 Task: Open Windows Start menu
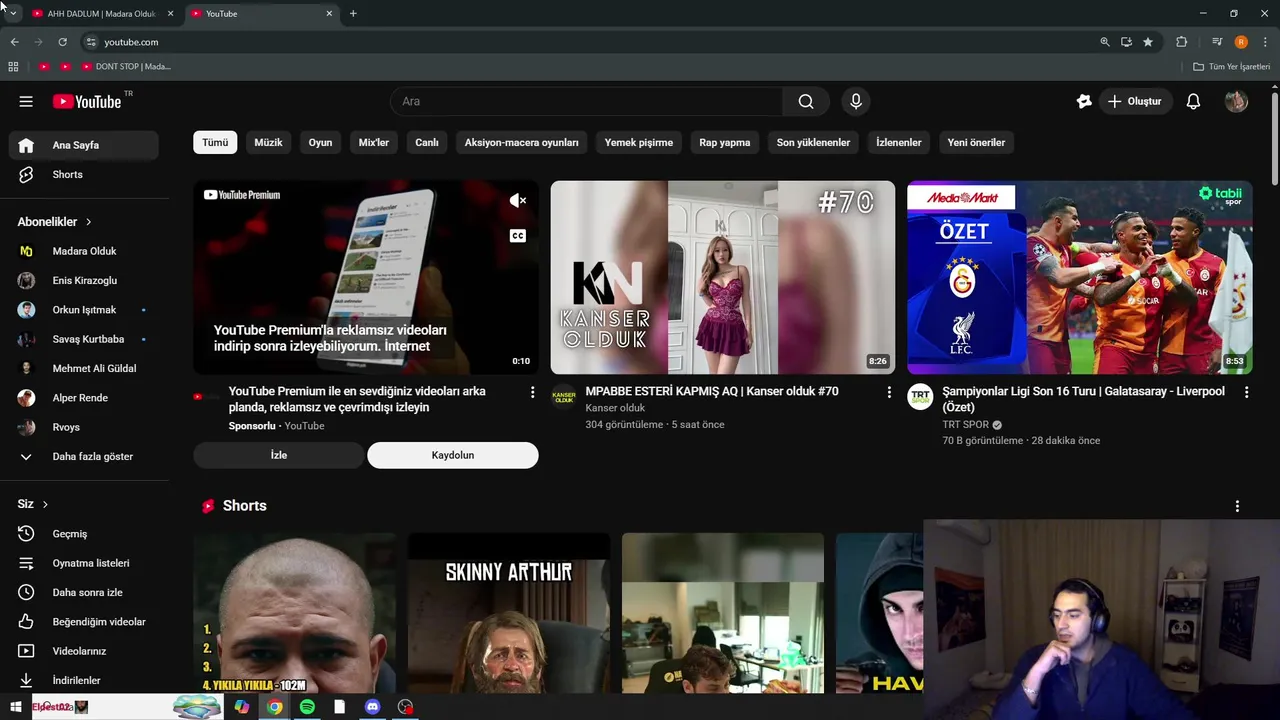[x=15, y=707]
